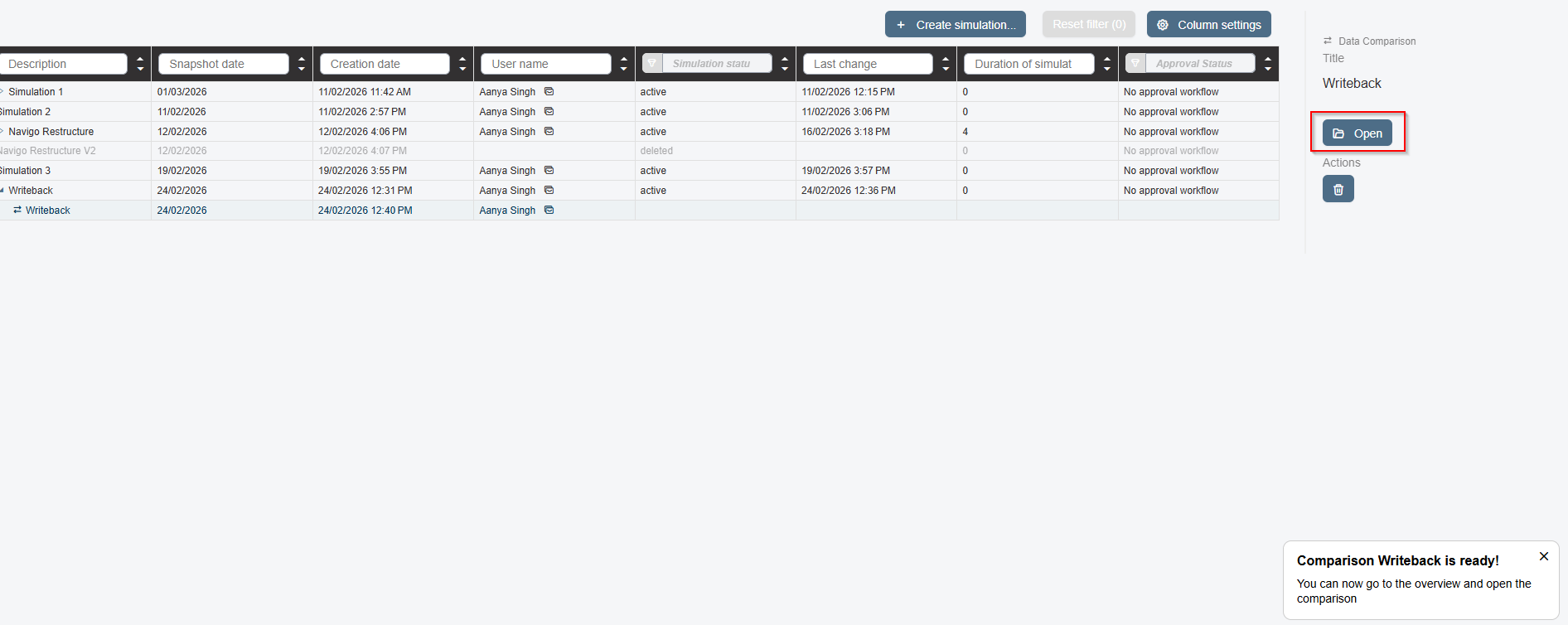Viewport: 1568px width, 625px height.
Task: Sort by Snapshot date column arrows
Action: [x=302, y=64]
